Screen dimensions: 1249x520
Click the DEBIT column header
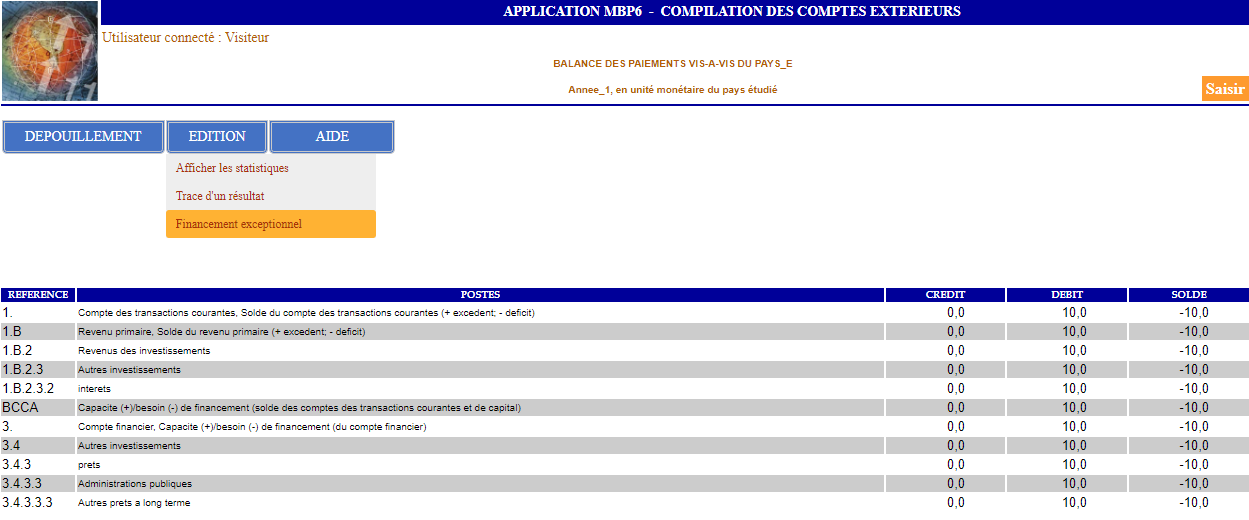(1067, 295)
